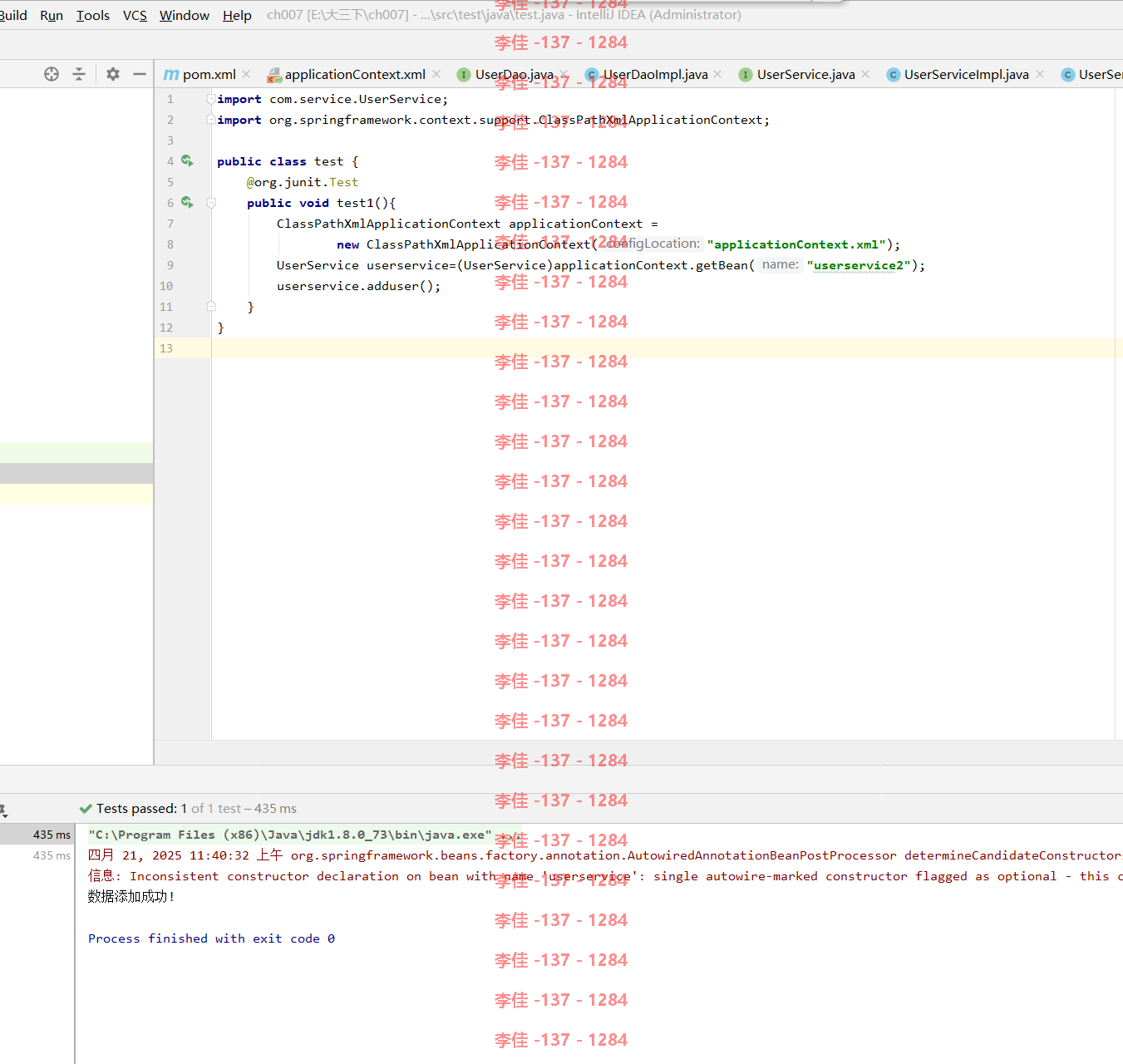Screen dimensions: 1123x1064
Task: Click the Maven icon on pom.xml tab
Action: (171, 75)
